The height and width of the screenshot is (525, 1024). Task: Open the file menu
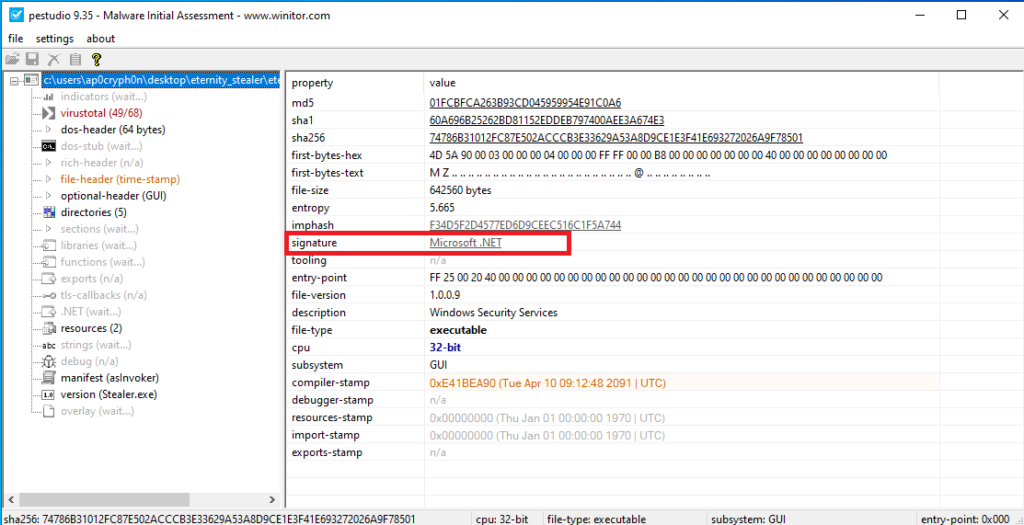(15, 39)
